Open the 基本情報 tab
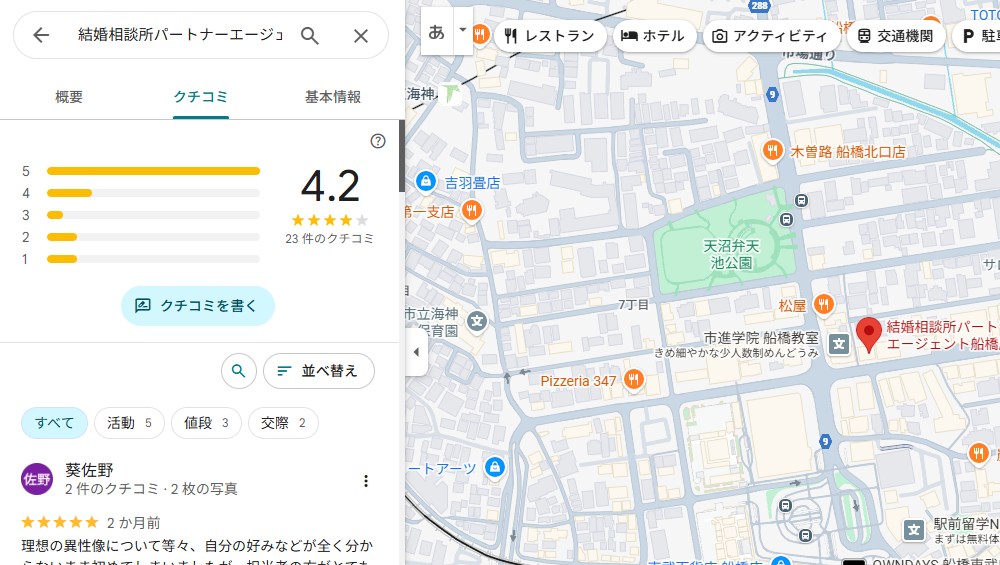 click(333, 97)
